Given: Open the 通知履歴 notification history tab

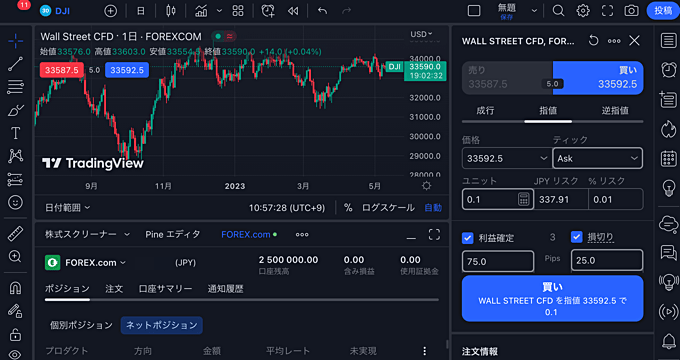Looking at the screenshot, I should 226,289.
